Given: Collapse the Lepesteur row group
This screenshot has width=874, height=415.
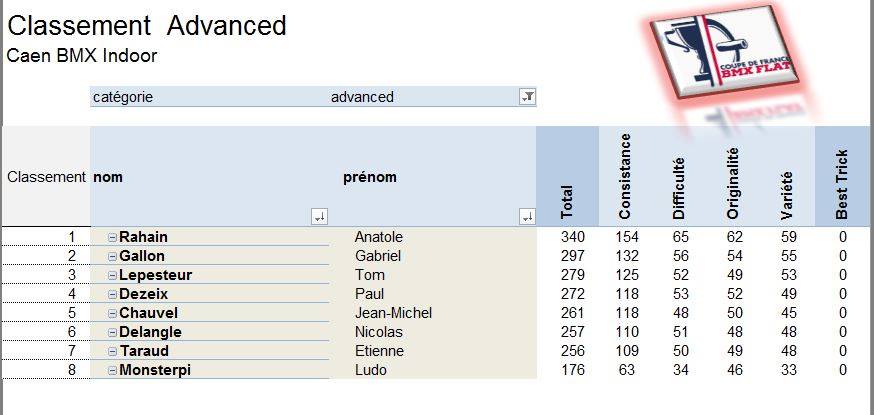Looking at the screenshot, I should tap(113, 275).
